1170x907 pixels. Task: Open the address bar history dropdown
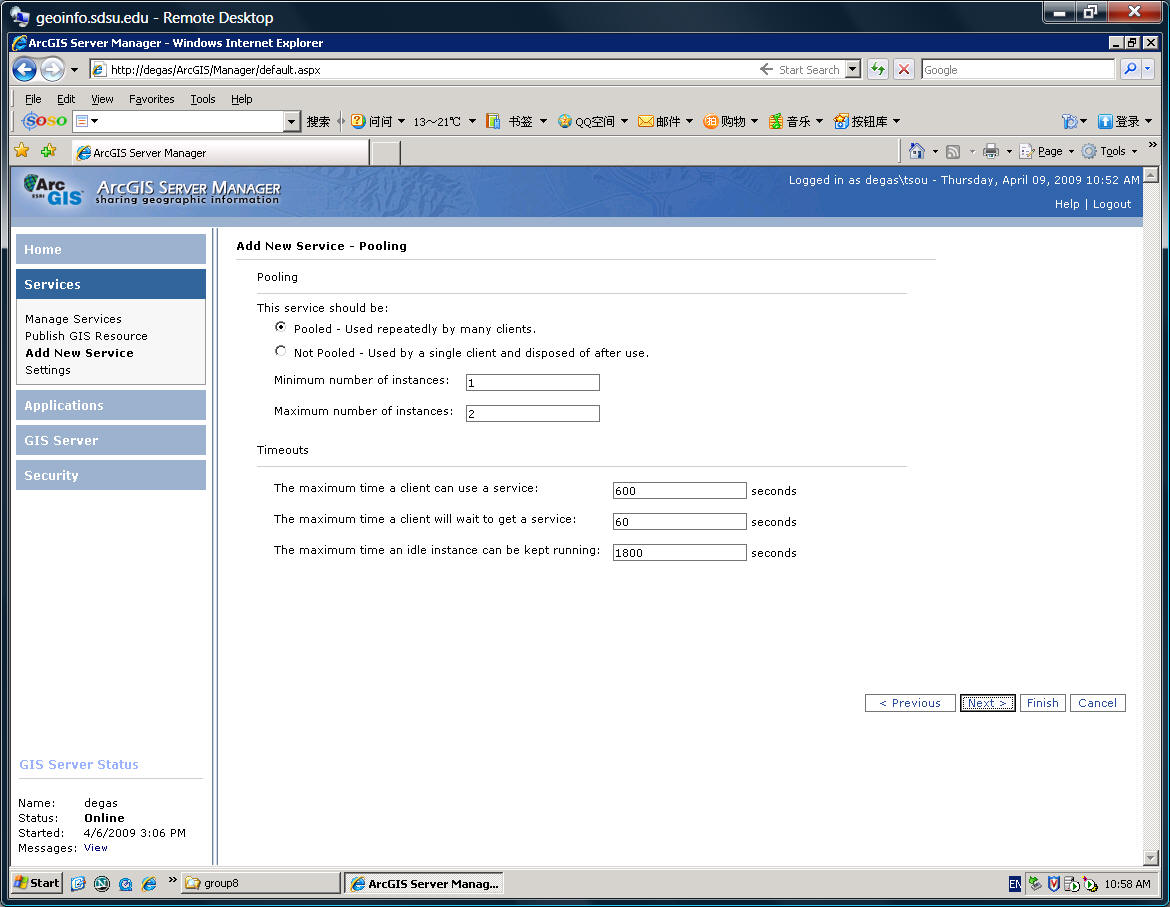coord(853,69)
